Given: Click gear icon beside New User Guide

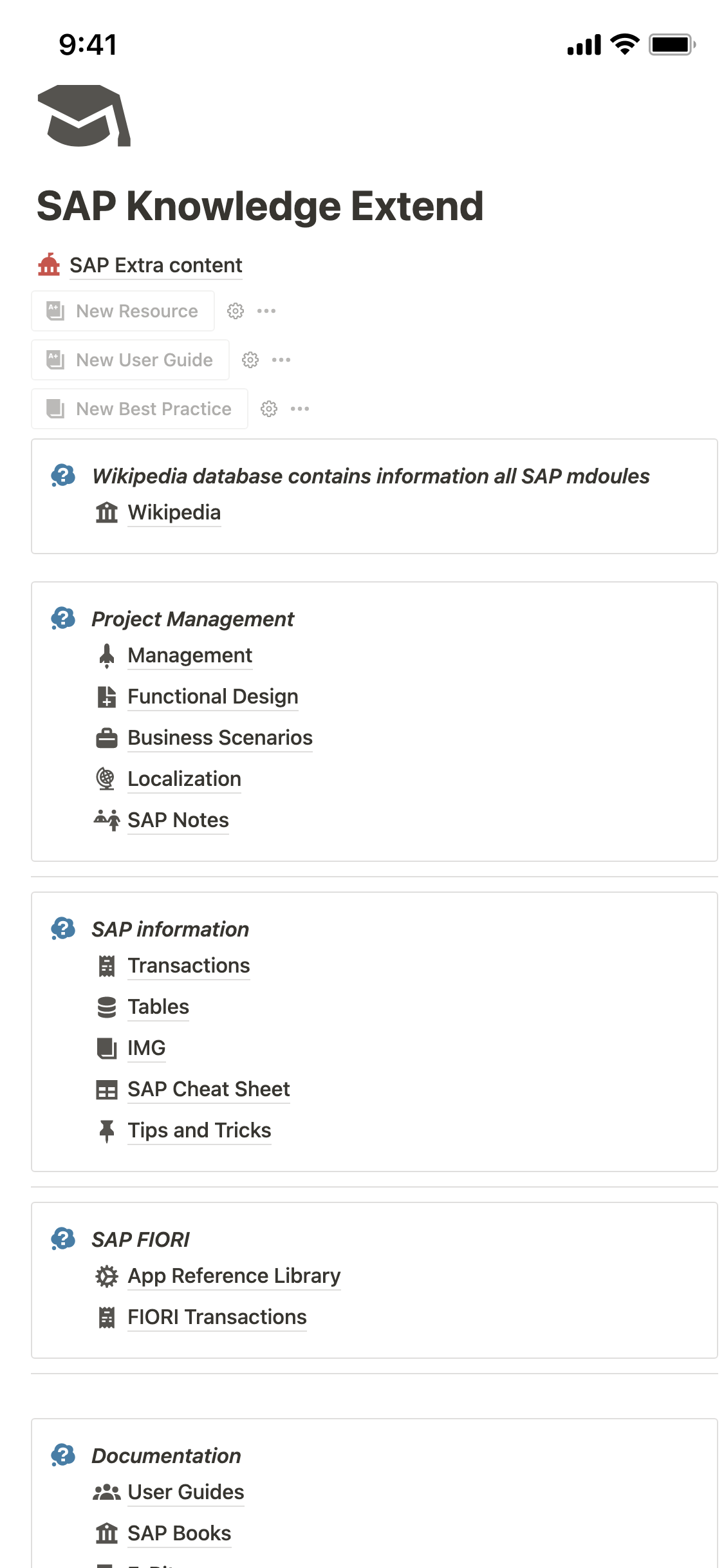Looking at the screenshot, I should tap(250, 360).
